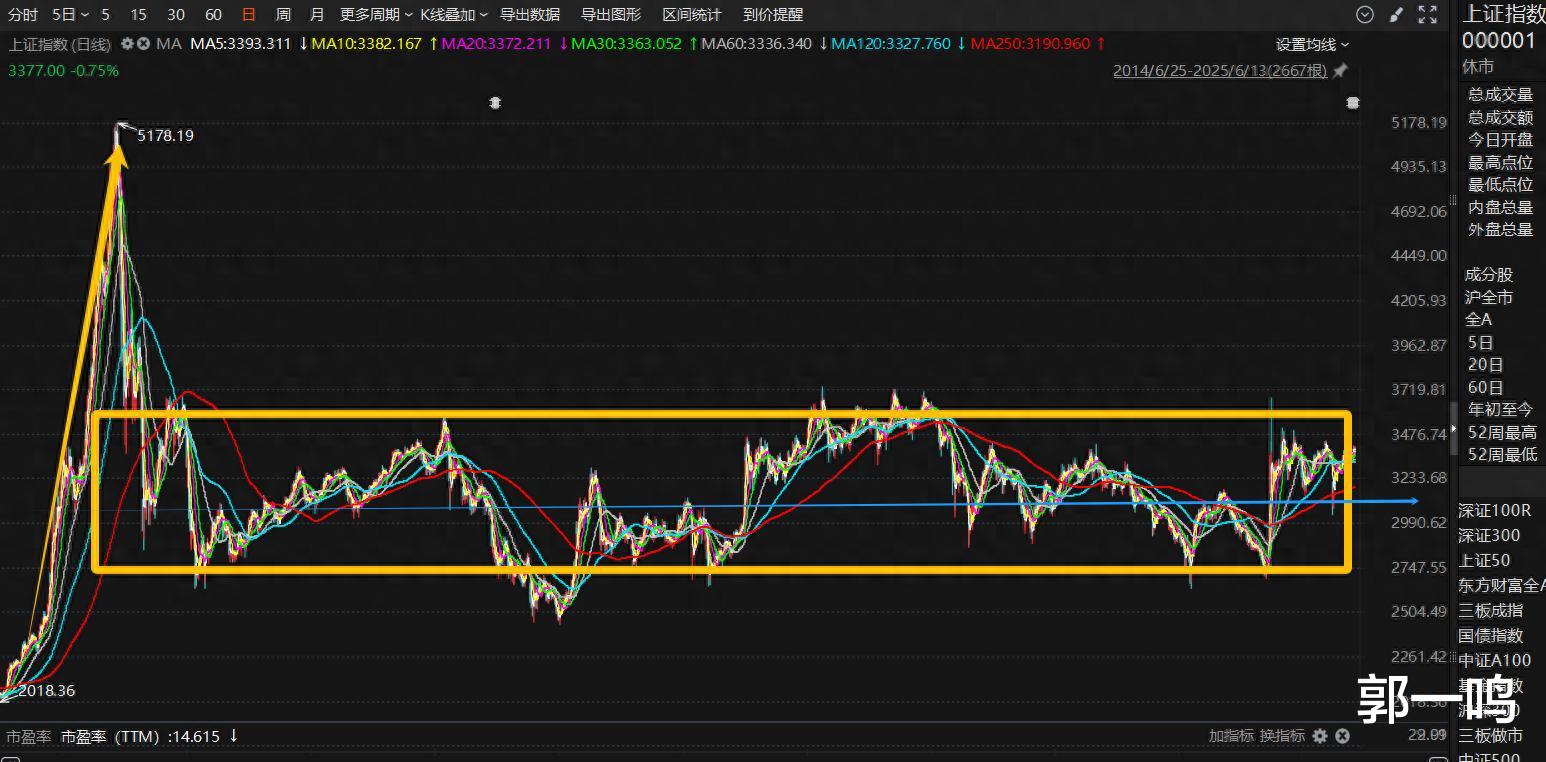
Task: Switch to daily (日) K-line period
Action: (248, 15)
